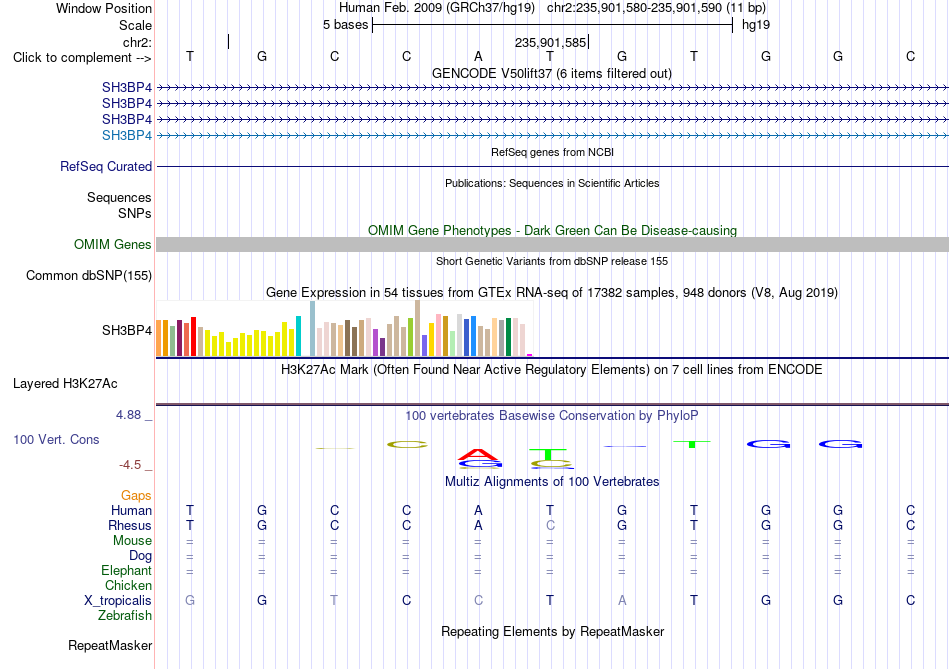Click the -4.5 PhyloP lower scale value

130,465
